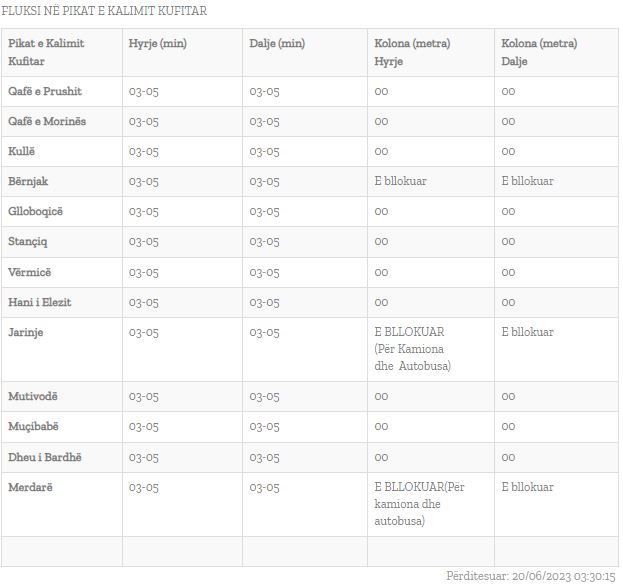Click the Muçibabë row label
This screenshot has height=587, width=623.
point(33,427)
